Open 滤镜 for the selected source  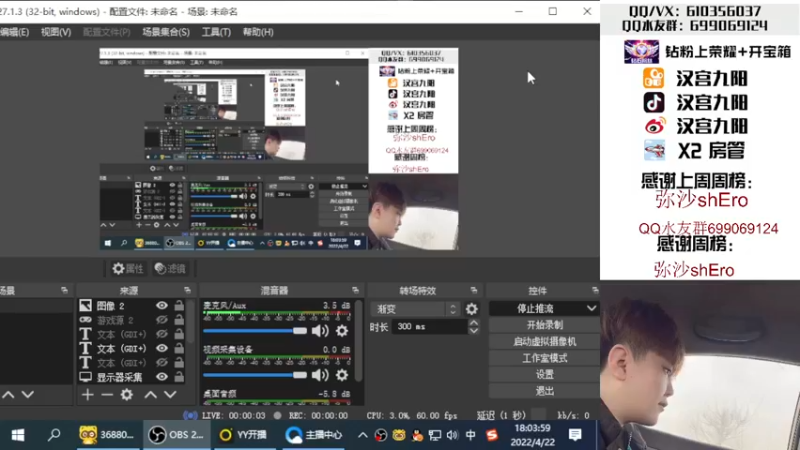pyautogui.click(x=170, y=268)
